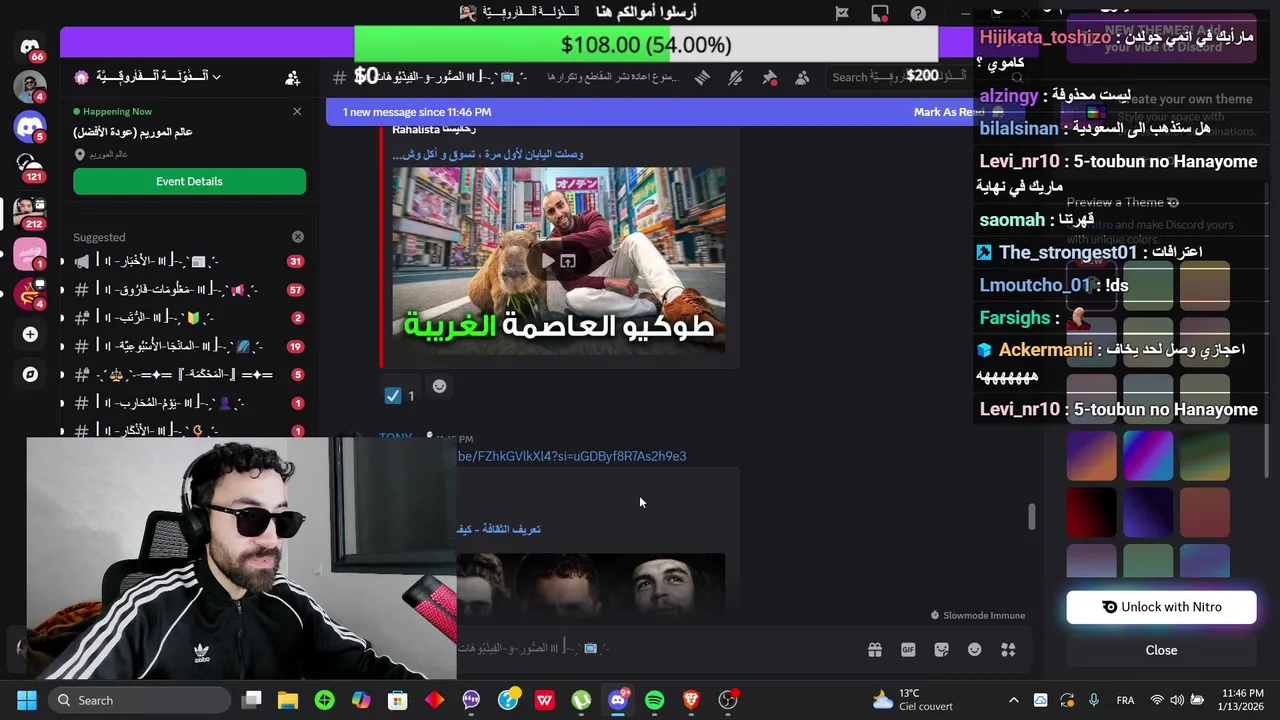This screenshot has width=1280, height=720.
Task: Open Brave browser from the taskbar
Action: tap(691, 700)
